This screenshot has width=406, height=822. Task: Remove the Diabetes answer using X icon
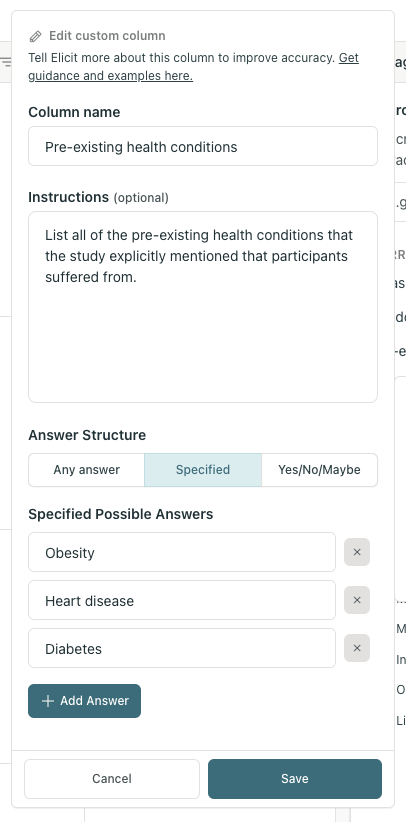(x=357, y=648)
